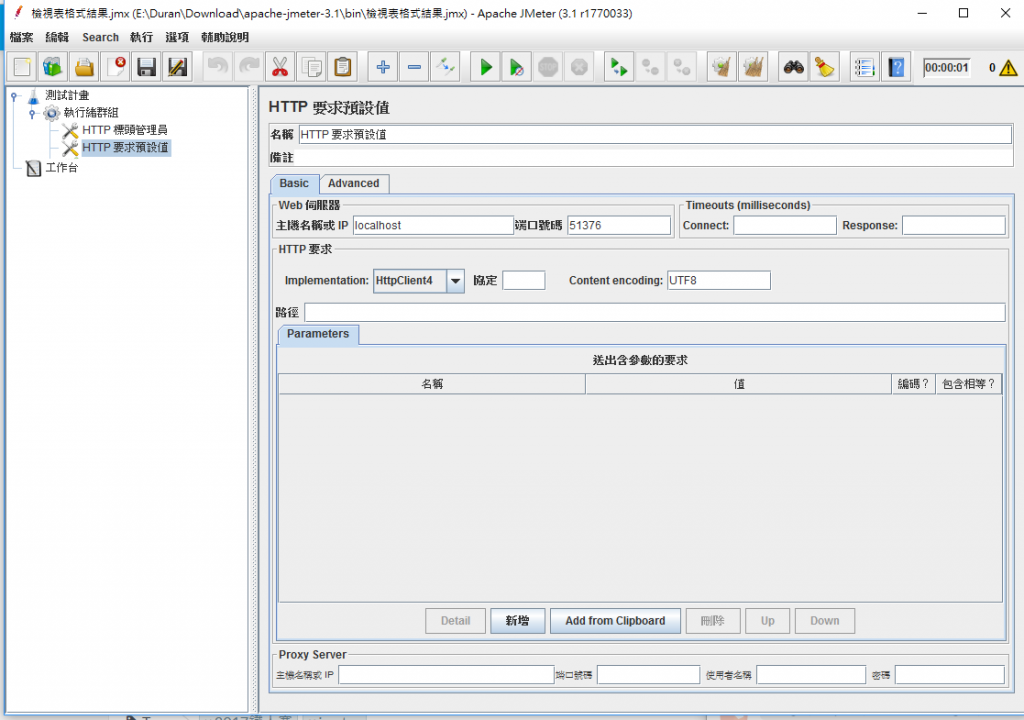The width and height of the screenshot is (1024, 720).
Task: Click the 新增 button
Action: click(517, 621)
